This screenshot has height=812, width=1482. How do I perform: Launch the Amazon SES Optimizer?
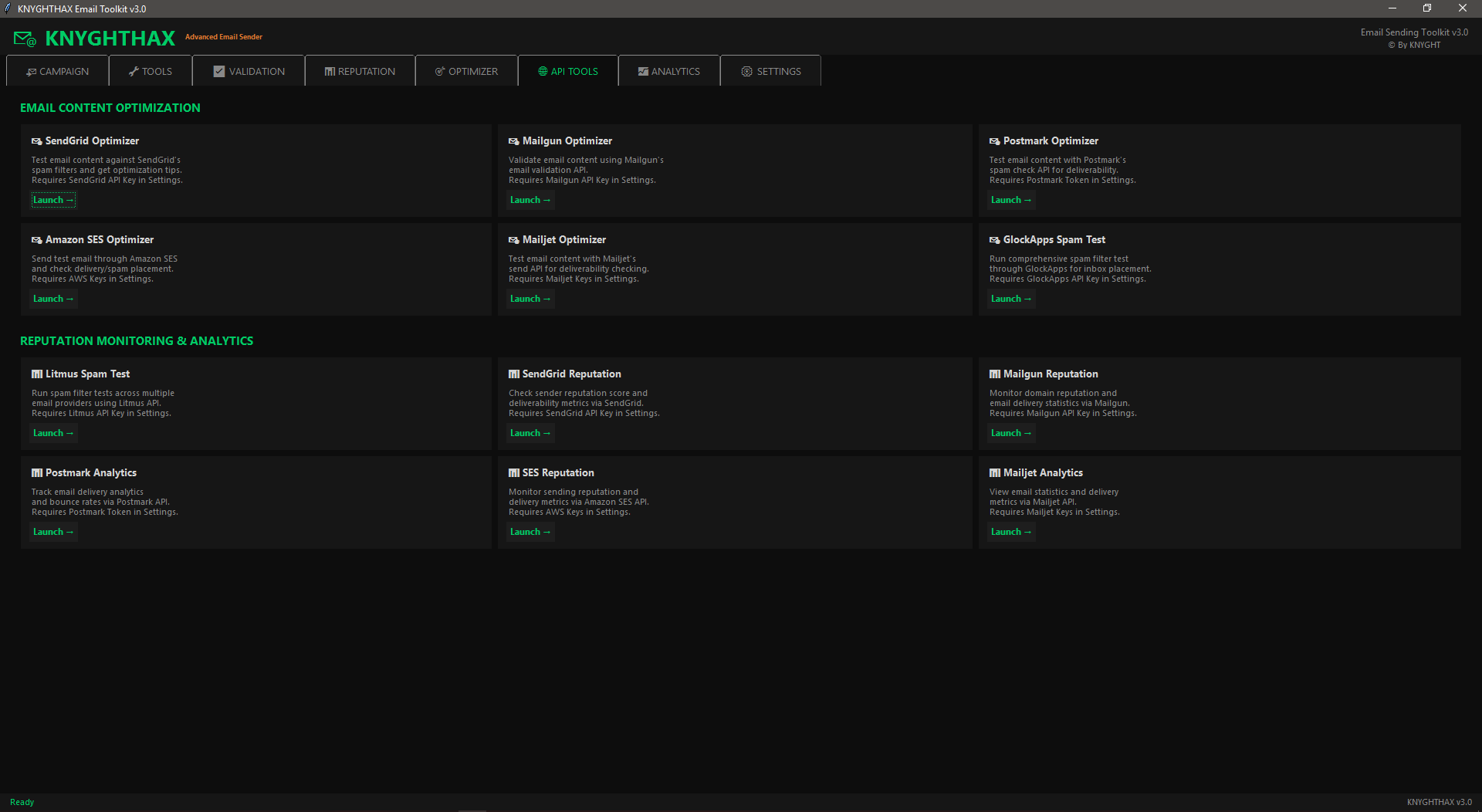coord(53,299)
